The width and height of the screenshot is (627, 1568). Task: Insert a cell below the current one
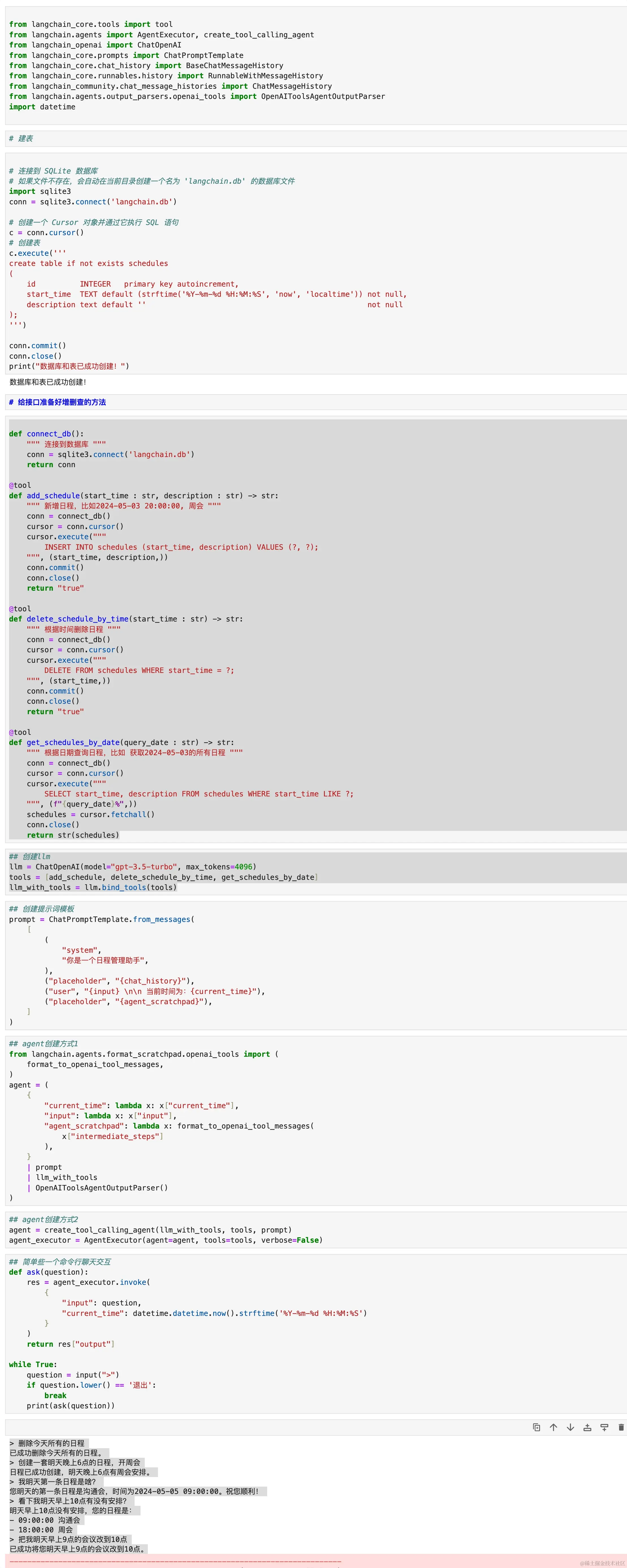pyautogui.click(x=604, y=1427)
